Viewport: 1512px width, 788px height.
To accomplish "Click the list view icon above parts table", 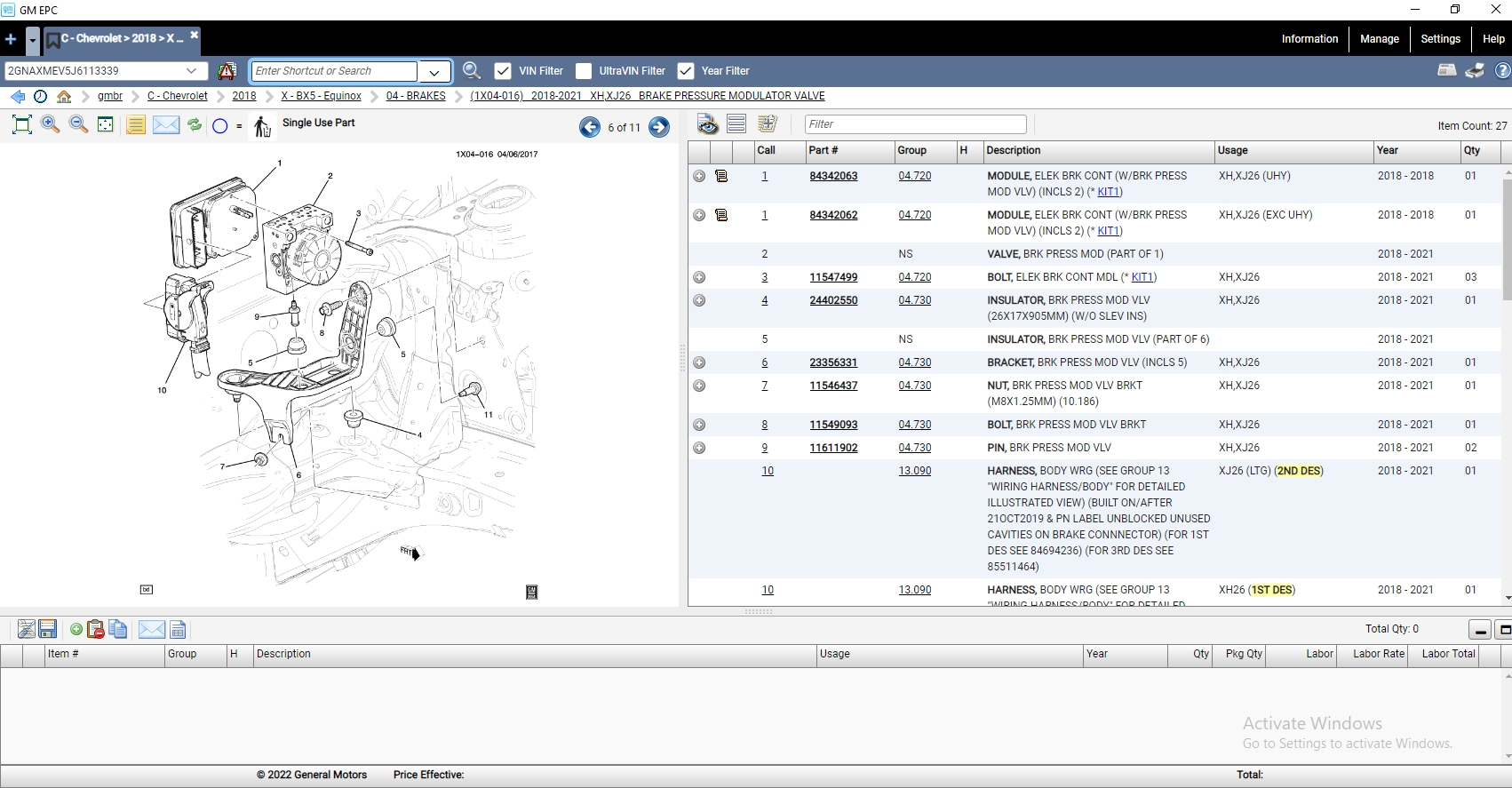I will tap(736, 124).
